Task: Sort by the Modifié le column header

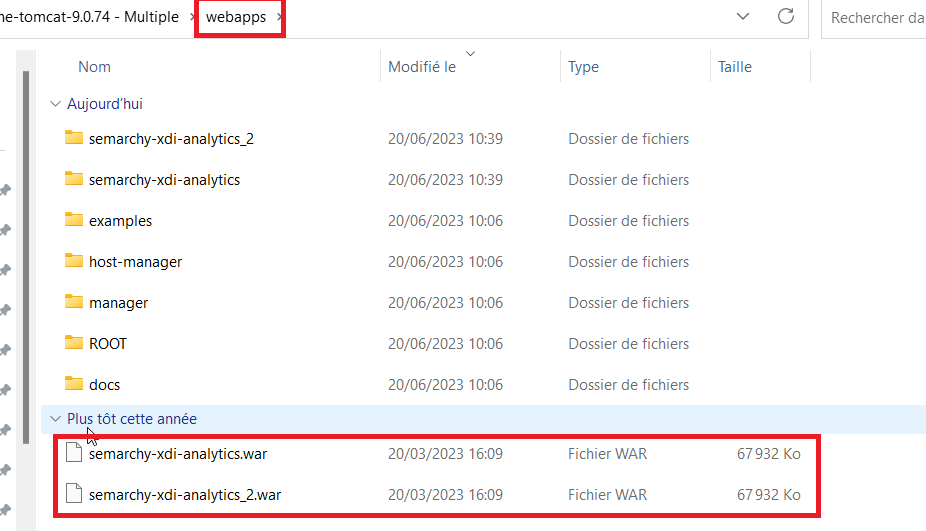Action: (x=422, y=67)
